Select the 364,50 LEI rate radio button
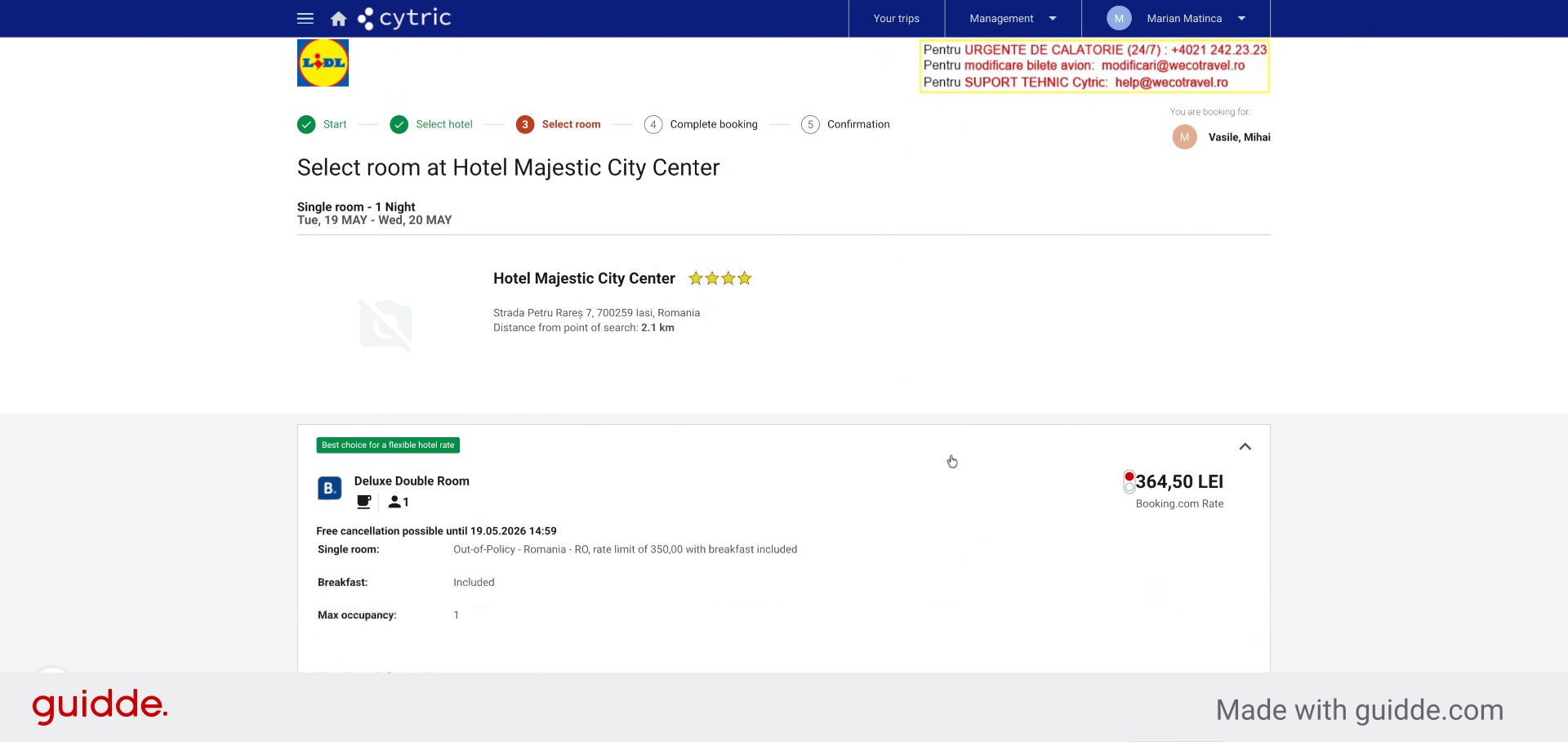The height and width of the screenshot is (742, 1568). pos(1129,482)
